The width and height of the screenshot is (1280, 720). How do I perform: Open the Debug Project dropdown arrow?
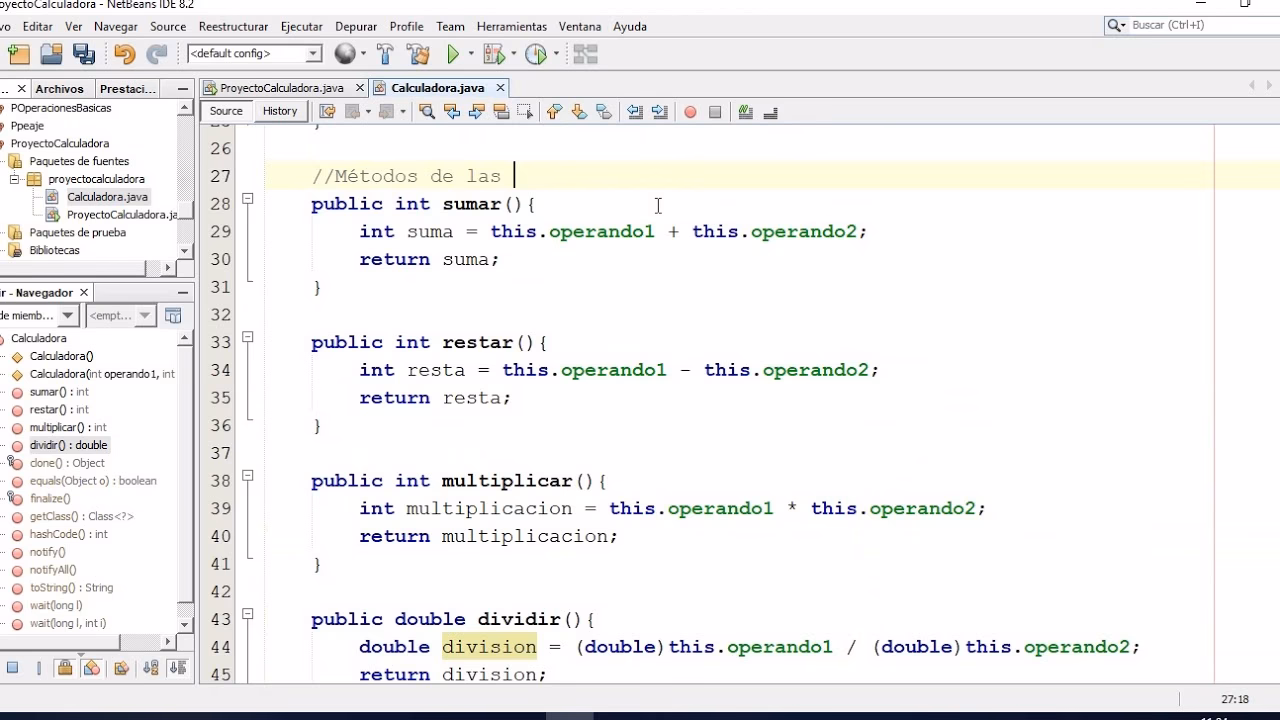[x=512, y=55]
